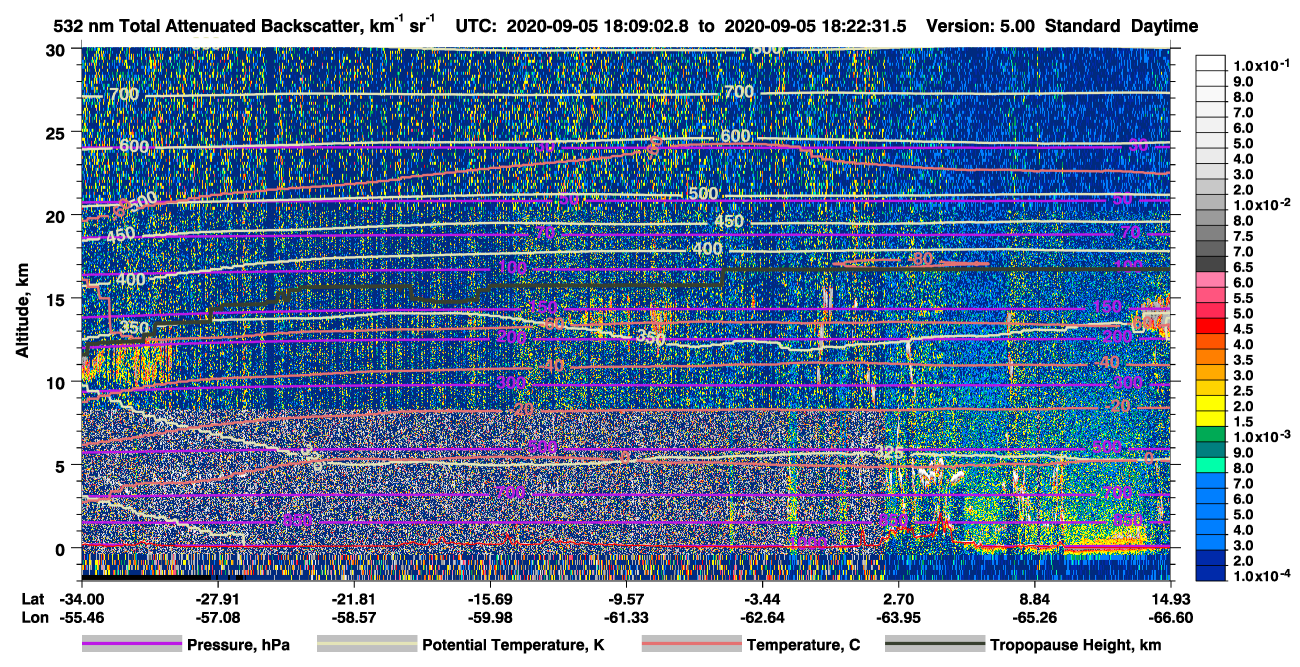The height and width of the screenshot is (667, 1300).
Task: Click the 'Temperature, C' legend label
Action: [803, 645]
